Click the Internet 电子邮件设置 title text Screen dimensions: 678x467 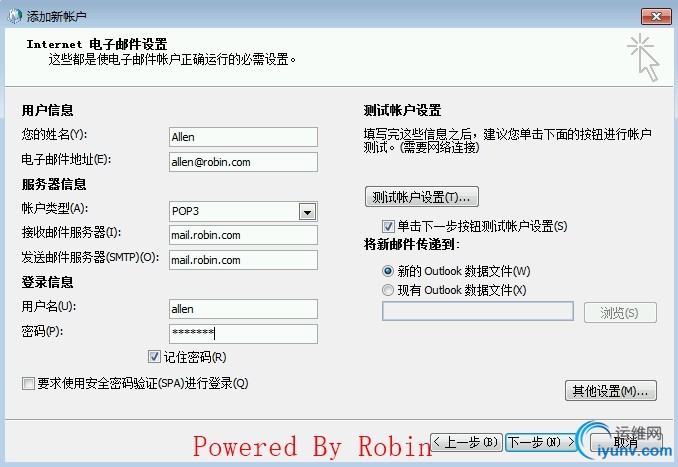pos(97,44)
